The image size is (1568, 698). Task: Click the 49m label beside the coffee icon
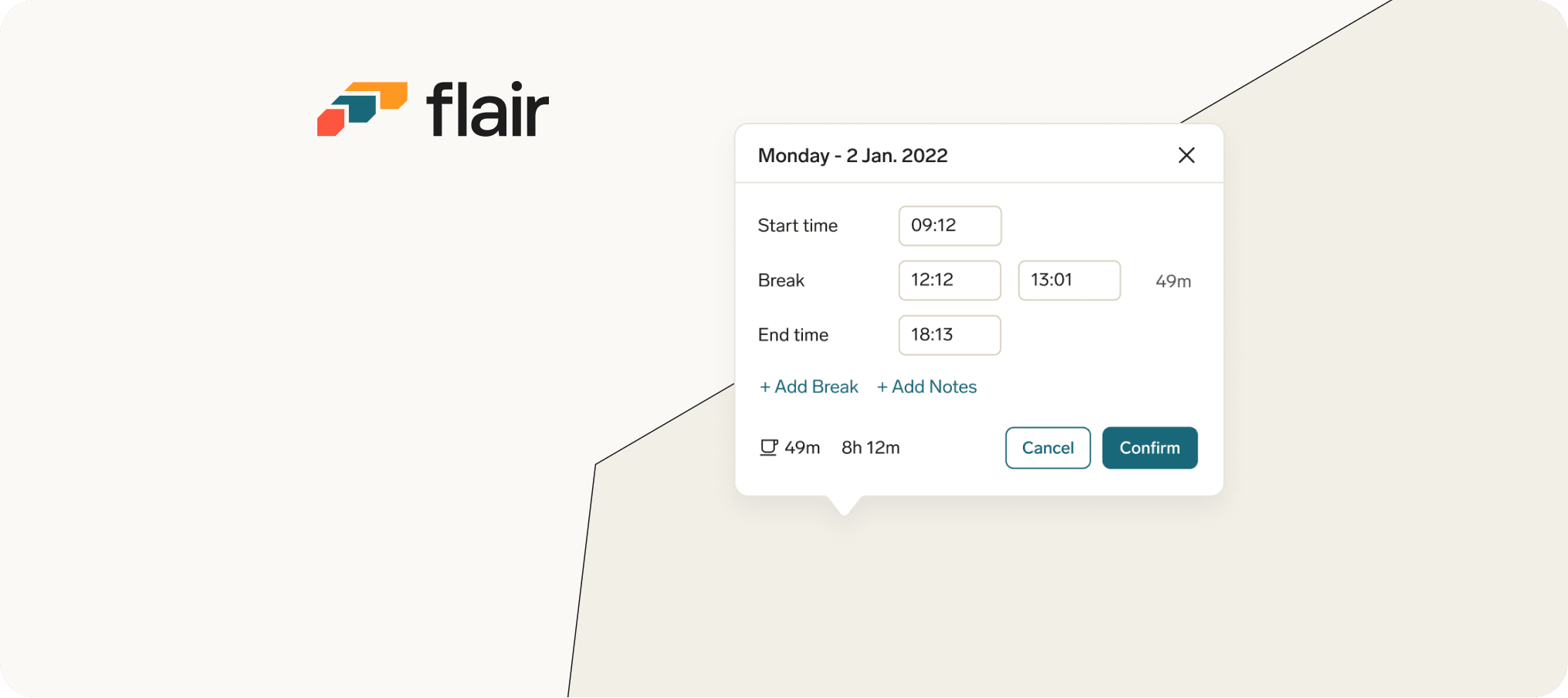(803, 447)
